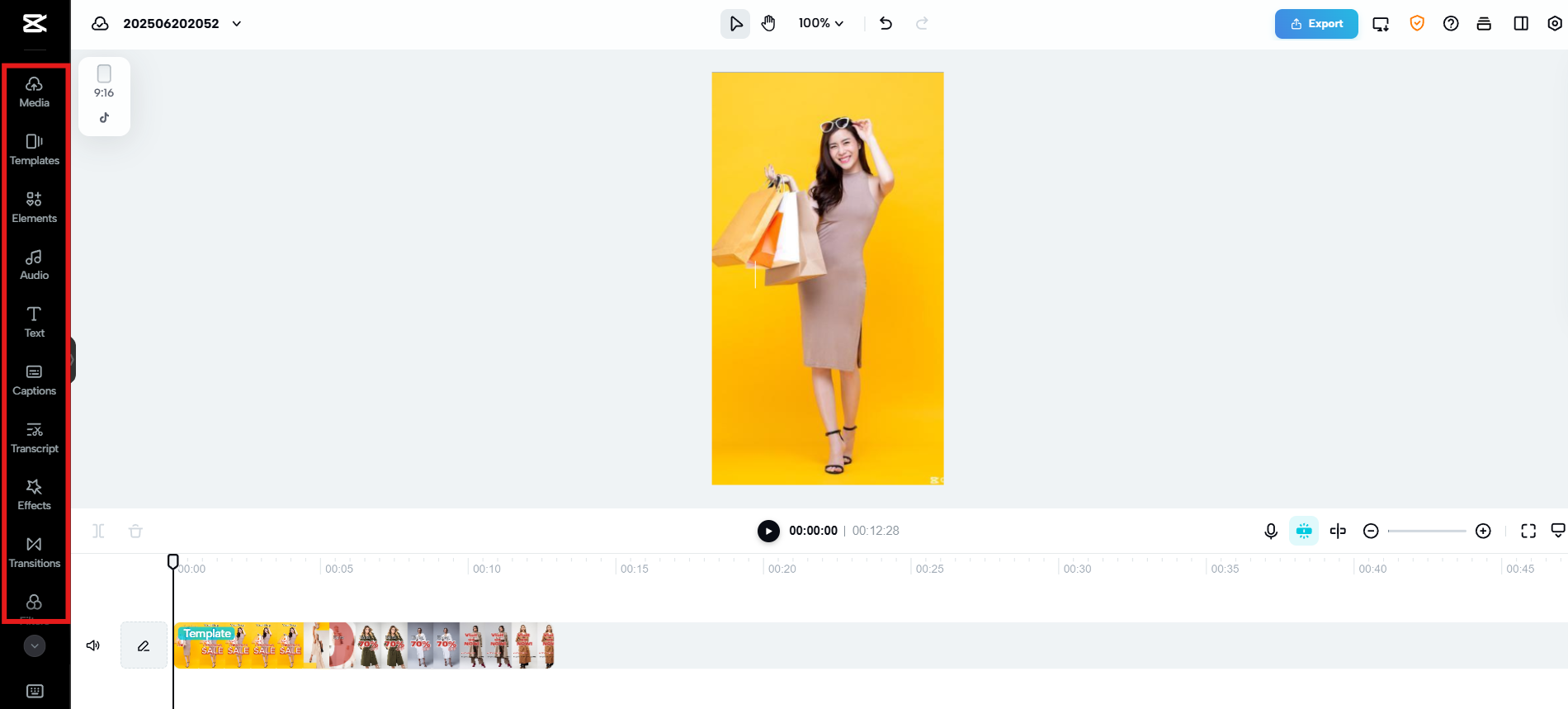Open the stacked layers menu icon
This screenshot has width=1568, height=709.
tap(1484, 23)
